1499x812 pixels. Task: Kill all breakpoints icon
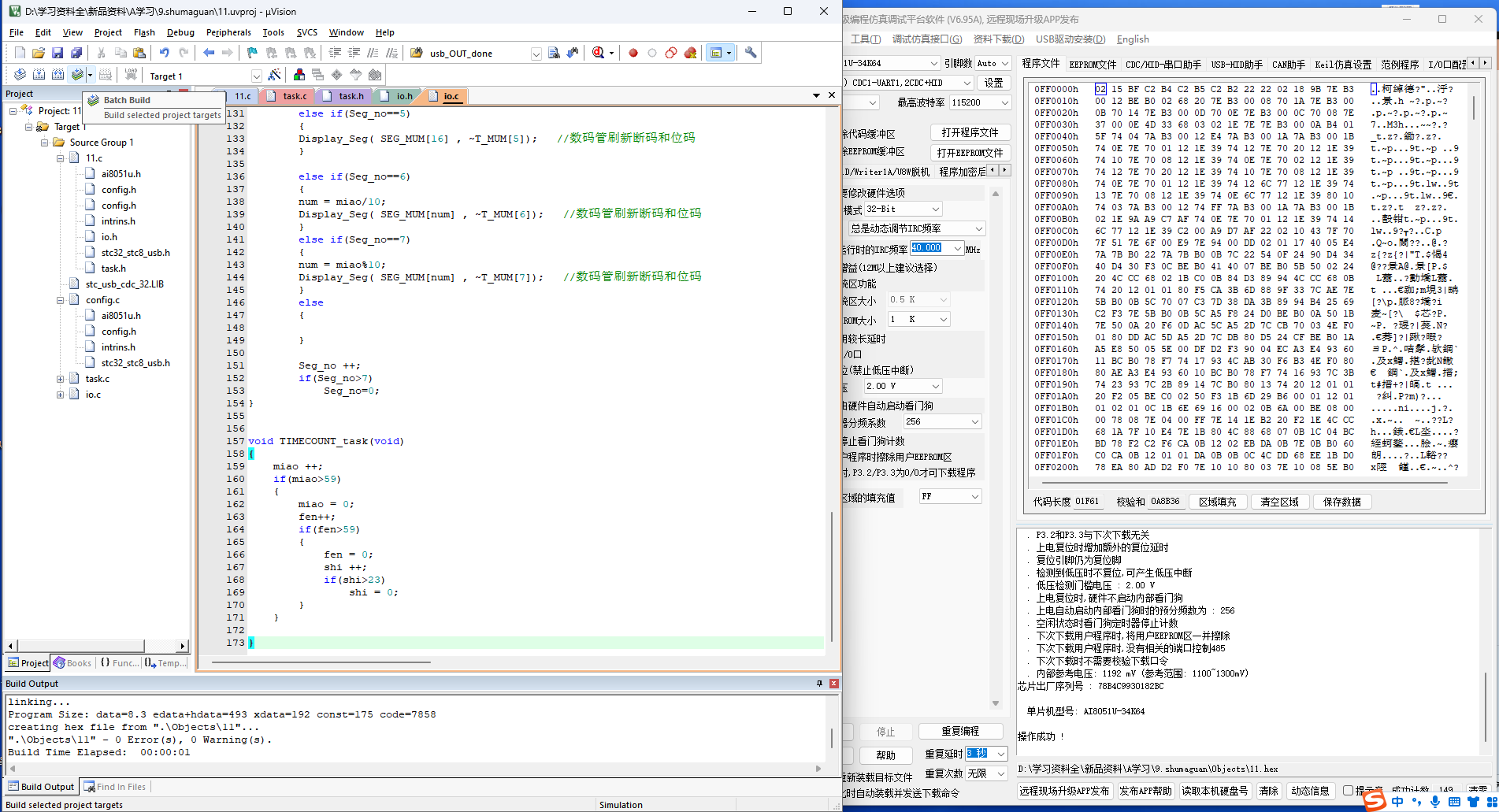click(691, 53)
